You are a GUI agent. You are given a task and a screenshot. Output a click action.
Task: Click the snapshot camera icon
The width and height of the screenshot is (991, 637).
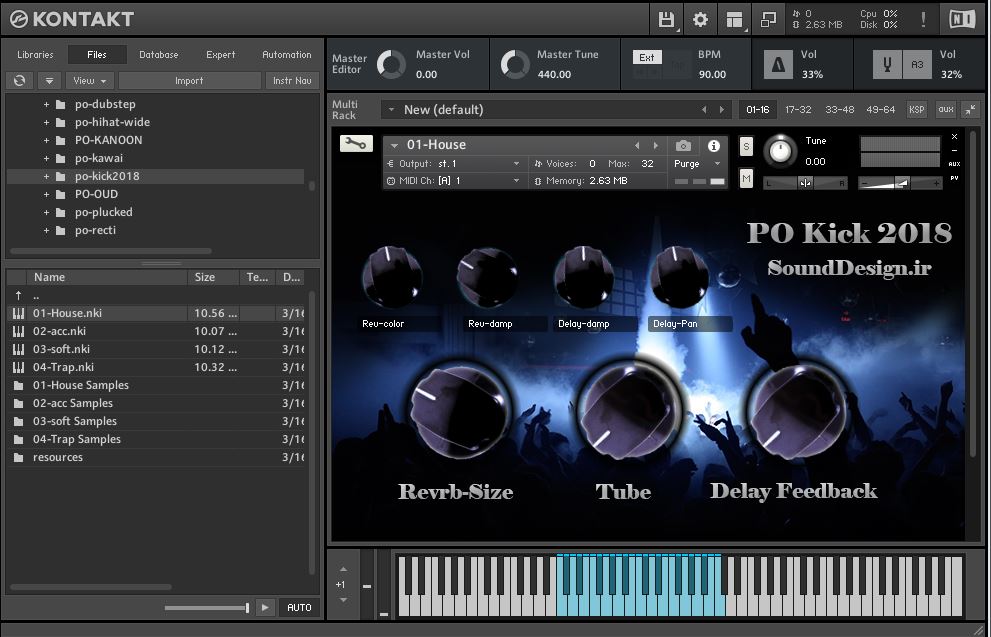click(x=683, y=146)
